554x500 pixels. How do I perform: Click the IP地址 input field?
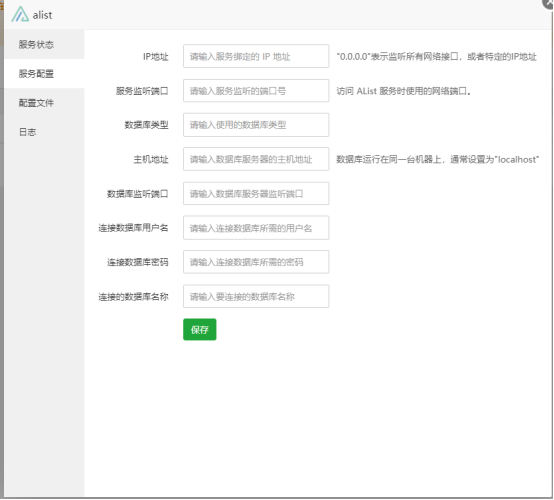[x=256, y=56]
